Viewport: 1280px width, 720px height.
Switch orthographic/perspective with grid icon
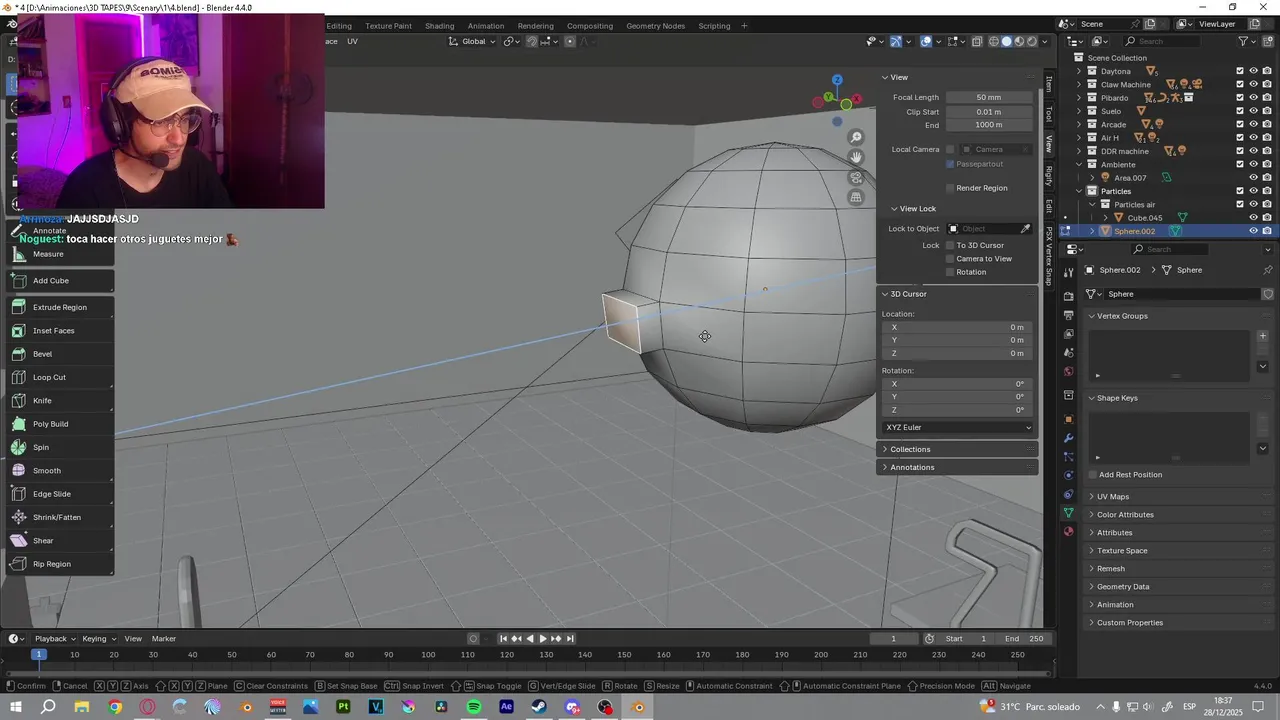(856, 198)
